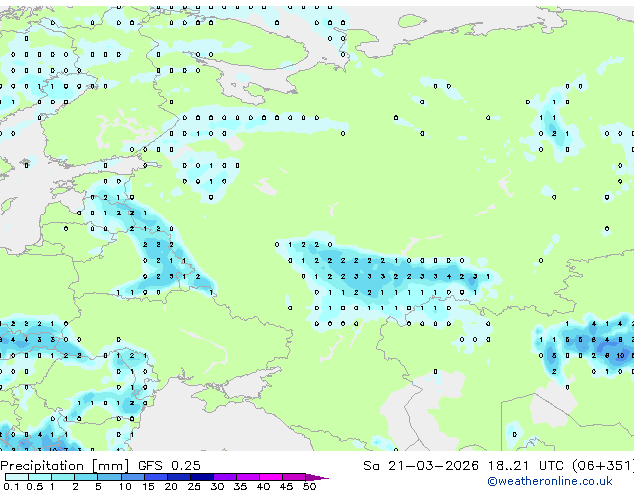The height and width of the screenshot is (490, 634).
Task: Click the above-50 arrow end of legend
Action: coord(317,477)
